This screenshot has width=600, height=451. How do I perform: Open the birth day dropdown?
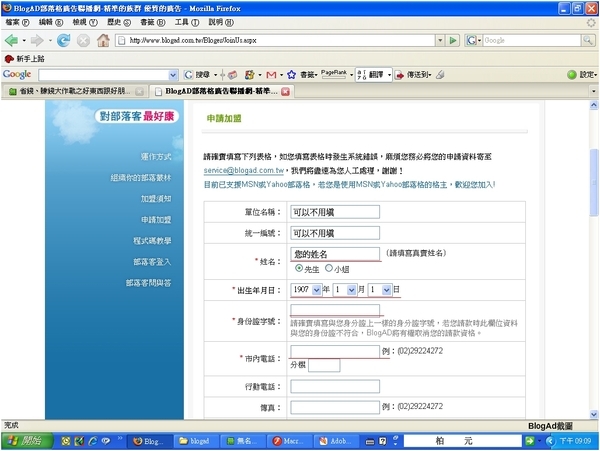point(386,290)
